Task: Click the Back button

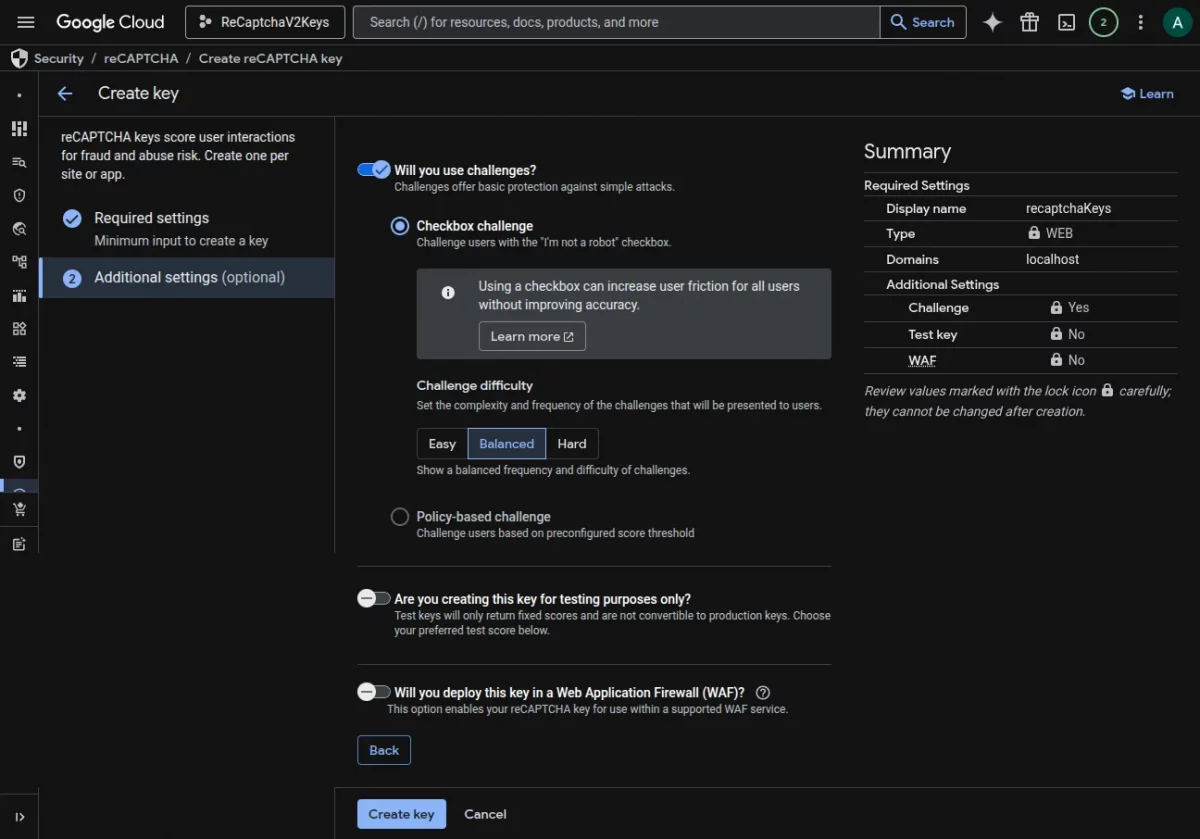Action: tap(384, 750)
